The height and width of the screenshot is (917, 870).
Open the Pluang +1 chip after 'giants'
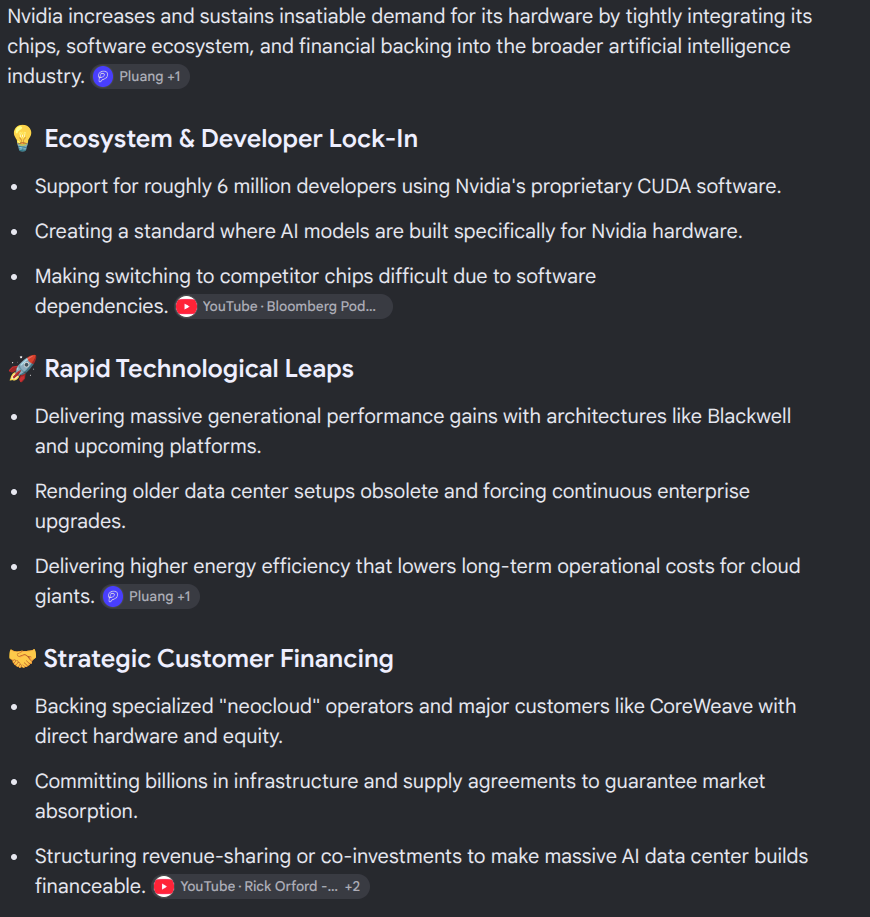[150, 597]
